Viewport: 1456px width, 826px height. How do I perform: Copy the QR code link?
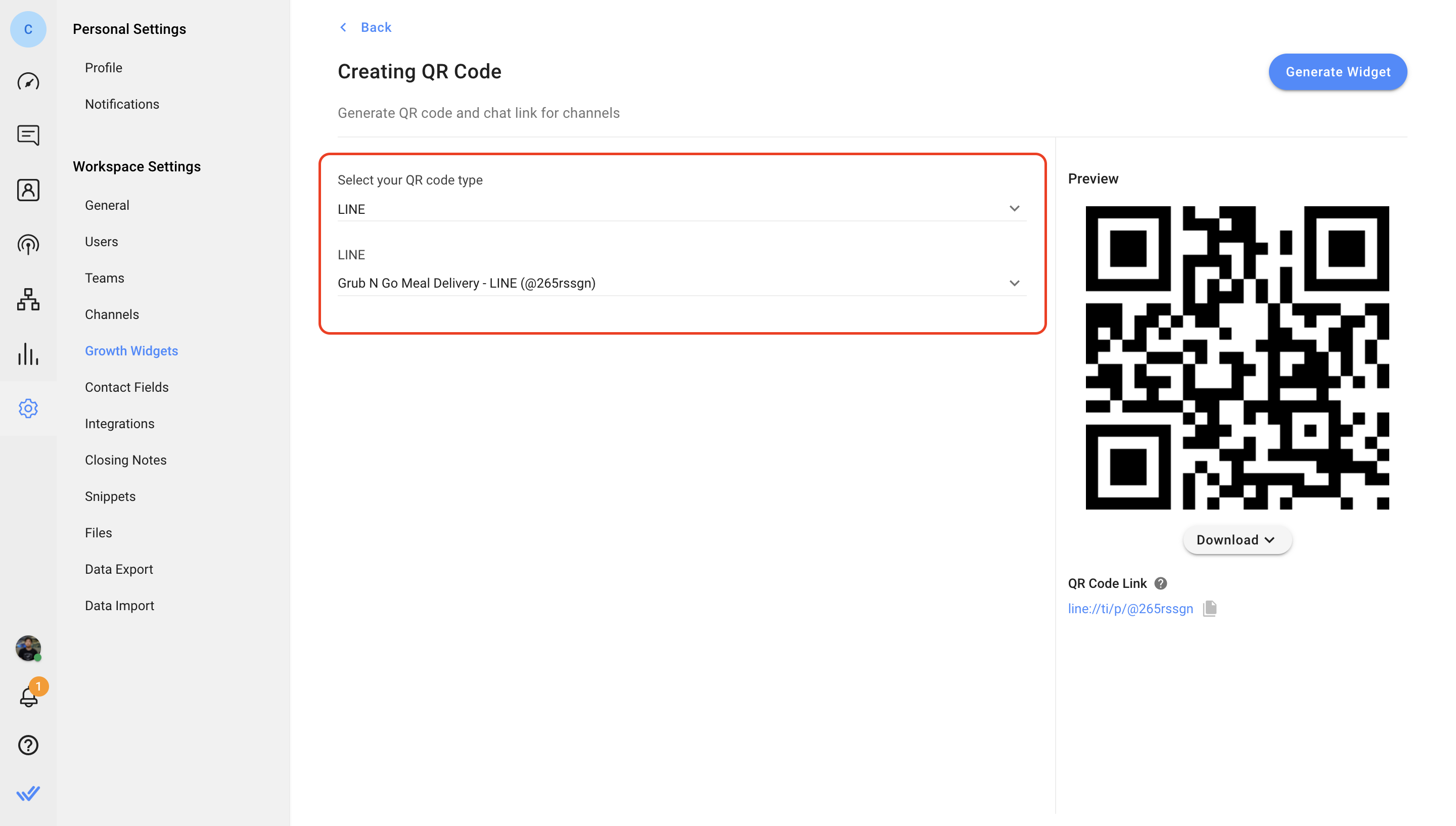pyautogui.click(x=1209, y=608)
